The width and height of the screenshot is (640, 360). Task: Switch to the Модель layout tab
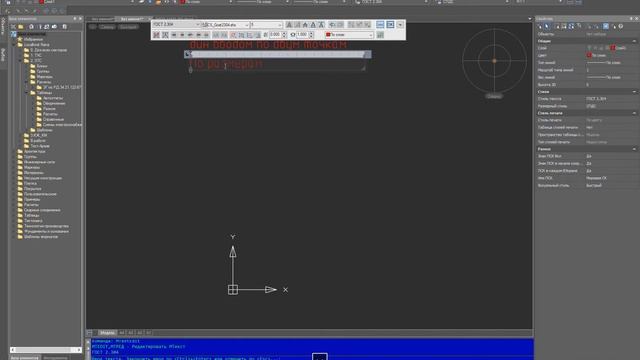tap(107, 333)
